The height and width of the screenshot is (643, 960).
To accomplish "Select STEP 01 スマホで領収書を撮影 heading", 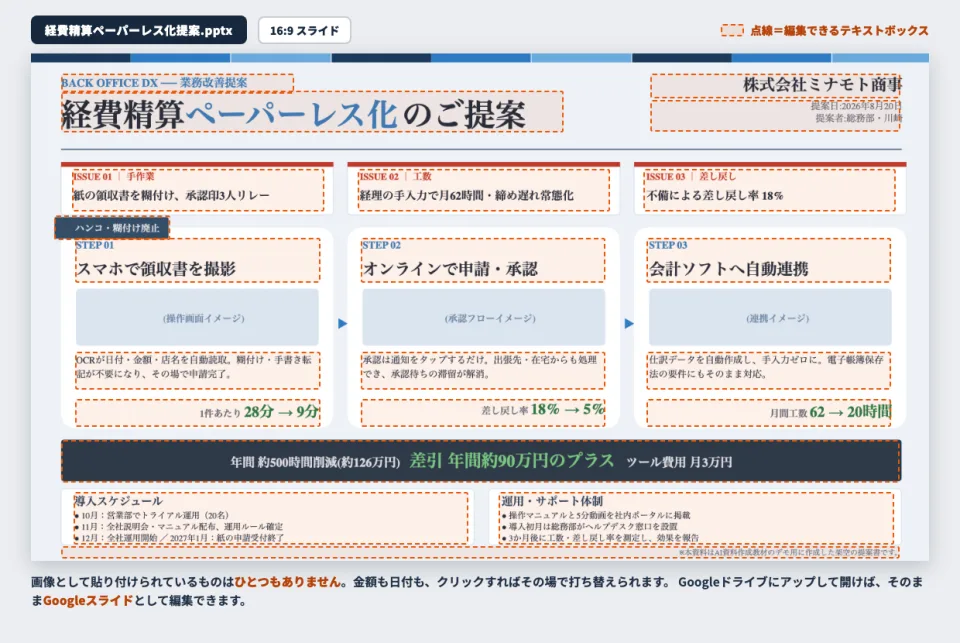I will click(198, 260).
